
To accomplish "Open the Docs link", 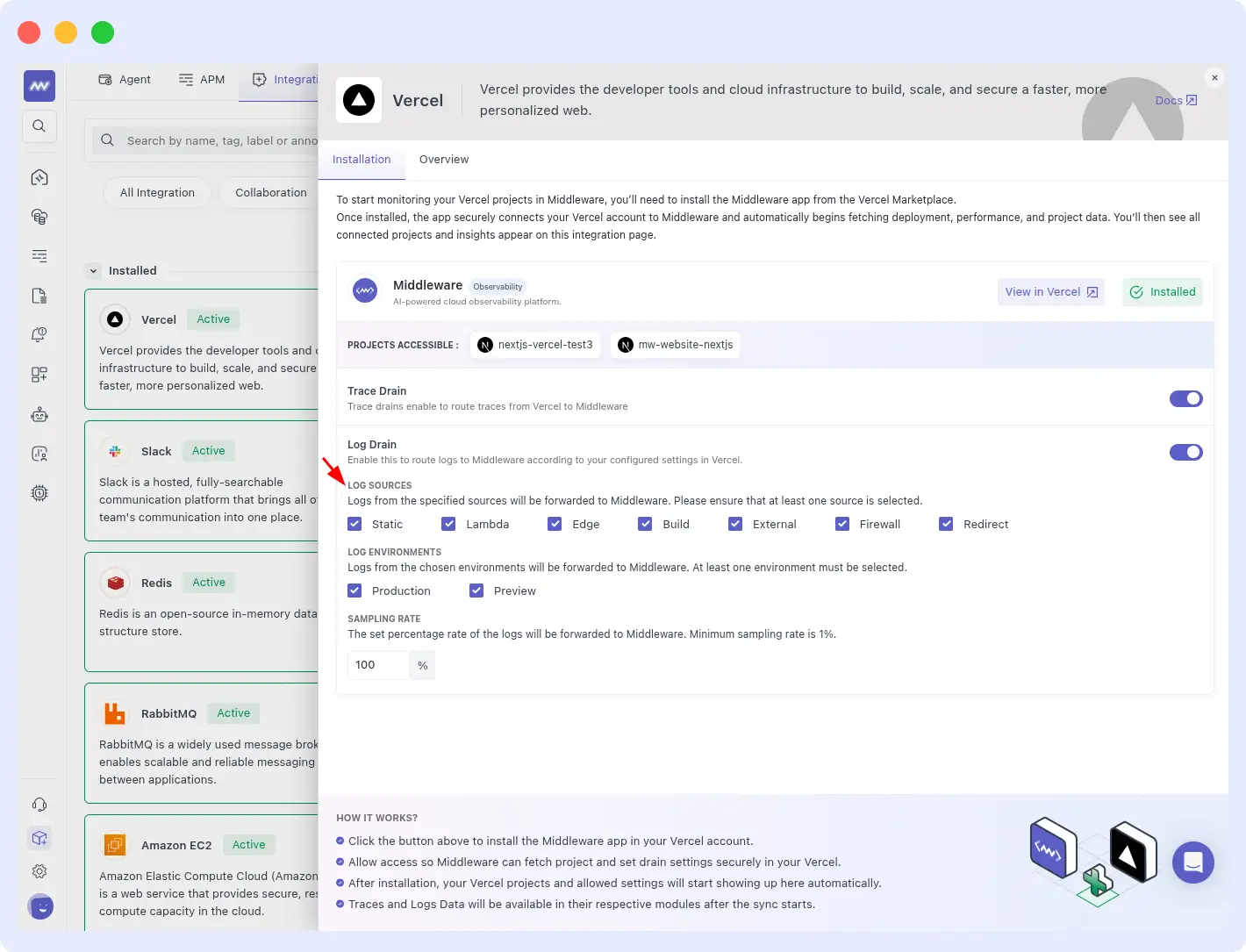I will [x=1176, y=101].
